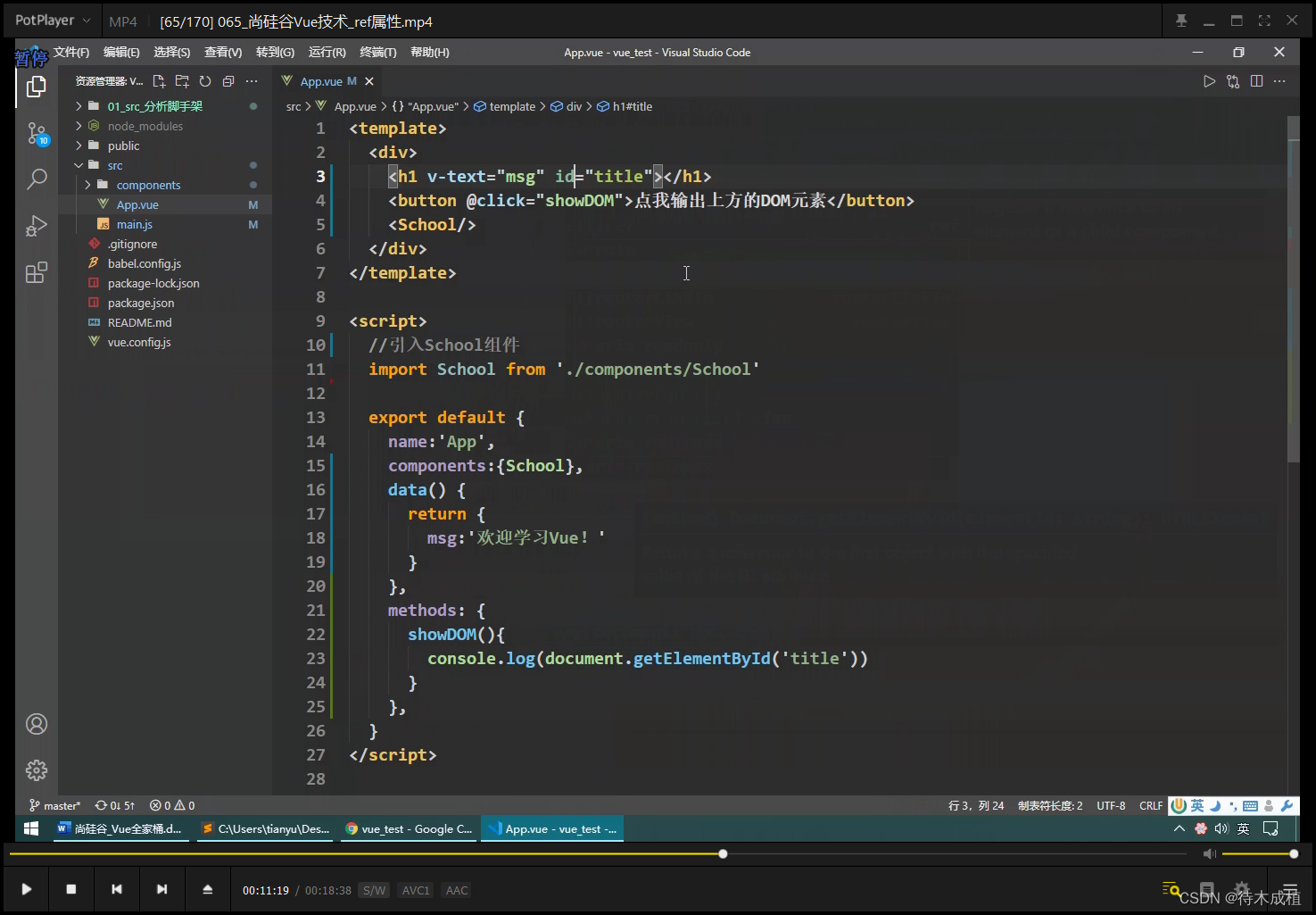Viewport: 1316px width, 915px height.
Task: Switch to vue_test Google Chrome taskbar item
Action: click(410, 828)
